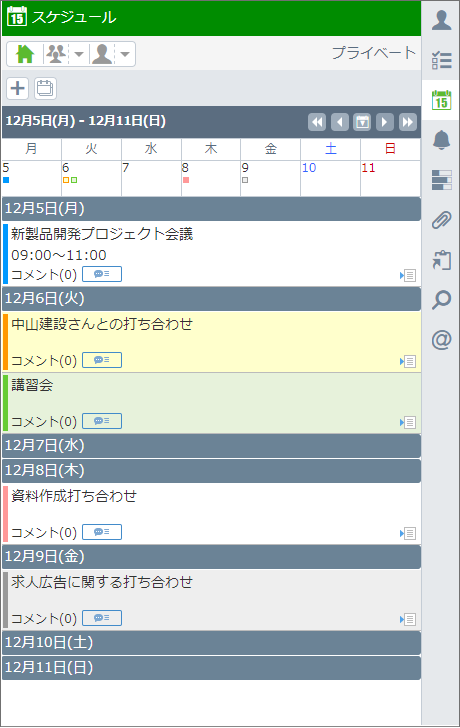Expand details icon for 資料作成打ち合わせ
Screen dimensions: 460x728
tap(408, 533)
